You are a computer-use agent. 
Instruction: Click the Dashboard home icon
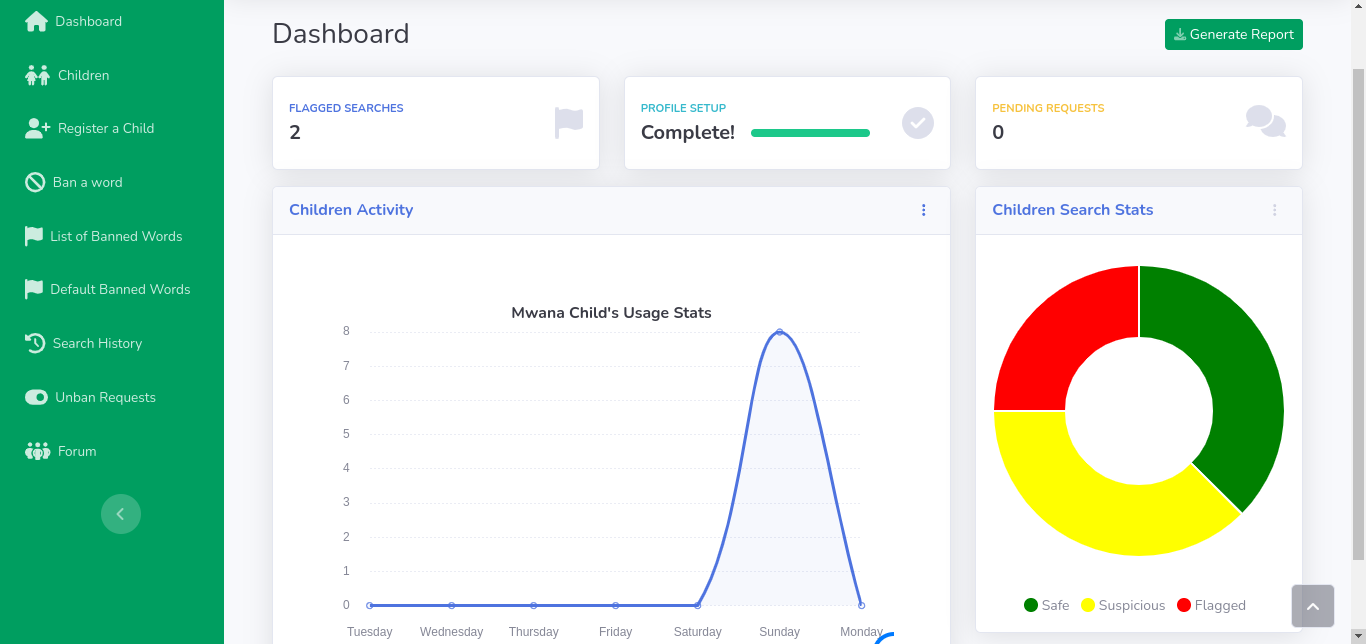pos(37,21)
